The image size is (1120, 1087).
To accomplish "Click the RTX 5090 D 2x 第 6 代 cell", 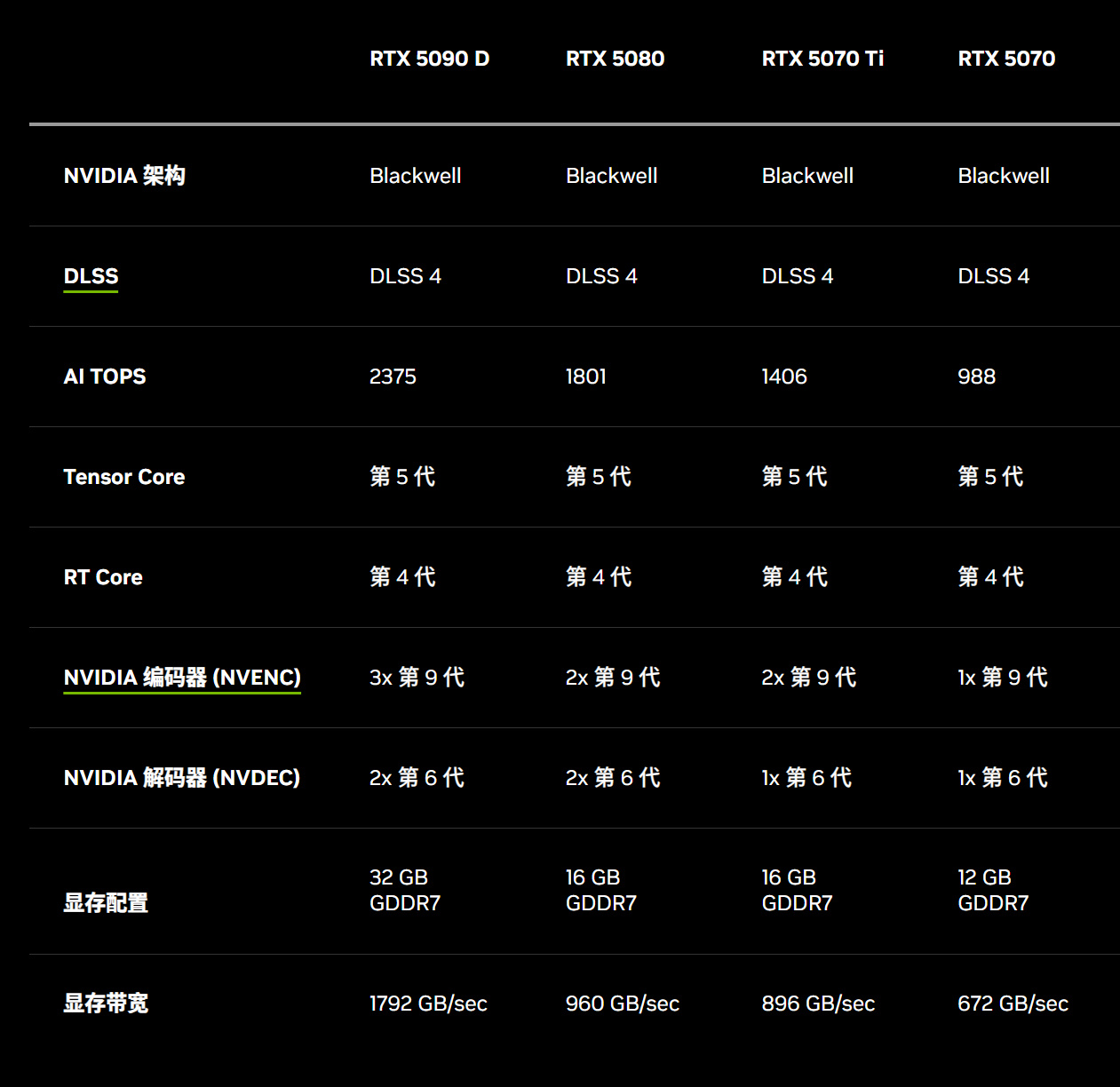I will (x=417, y=778).
